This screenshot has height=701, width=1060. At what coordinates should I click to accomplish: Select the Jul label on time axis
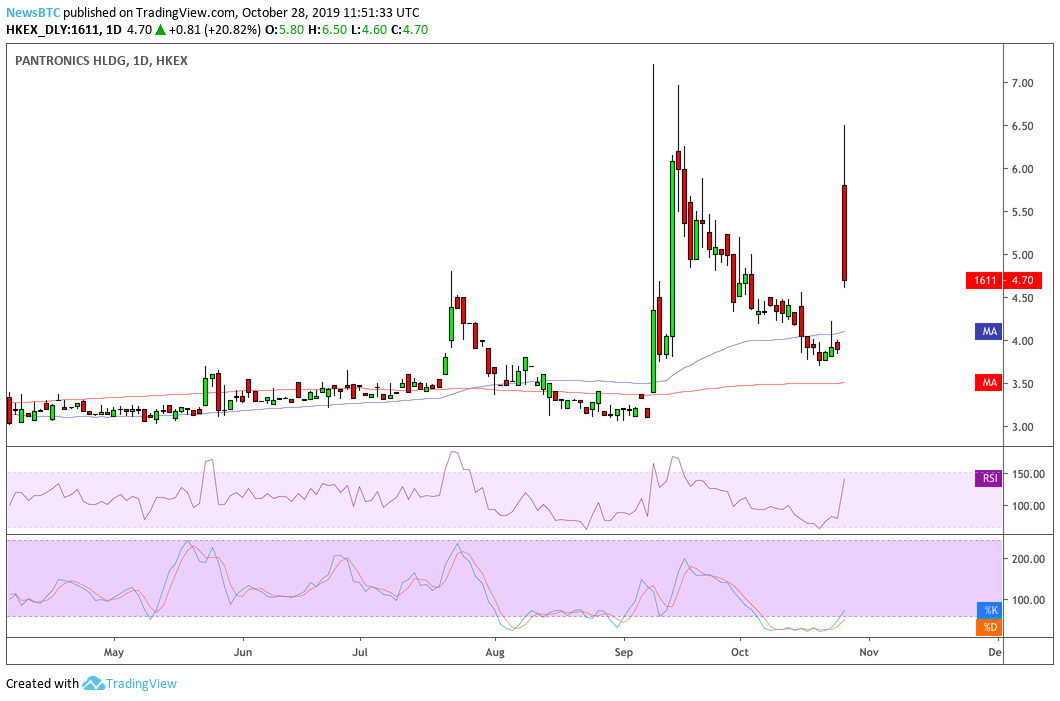[x=361, y=651]
